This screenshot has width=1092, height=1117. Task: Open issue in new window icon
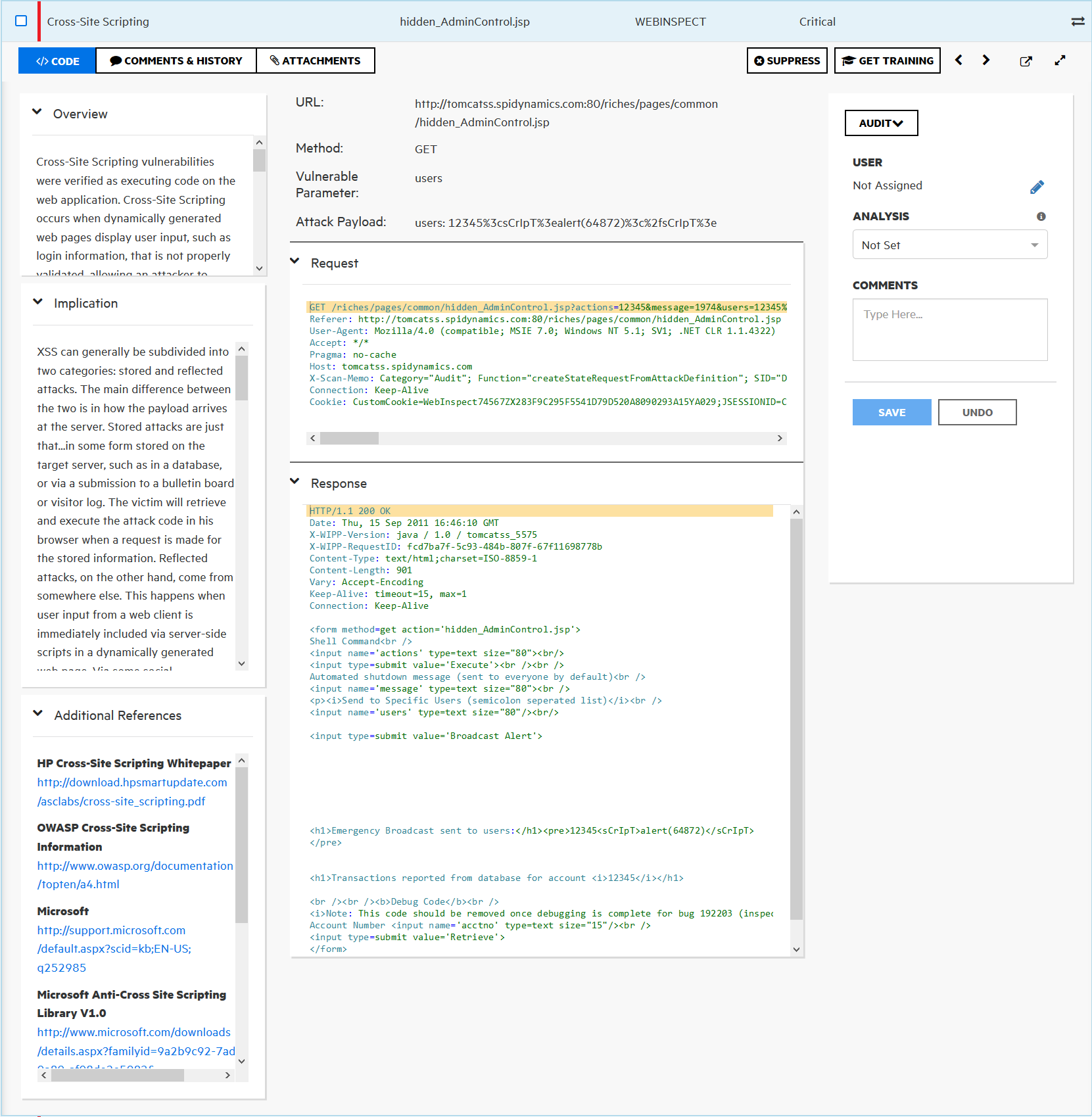1026,61
